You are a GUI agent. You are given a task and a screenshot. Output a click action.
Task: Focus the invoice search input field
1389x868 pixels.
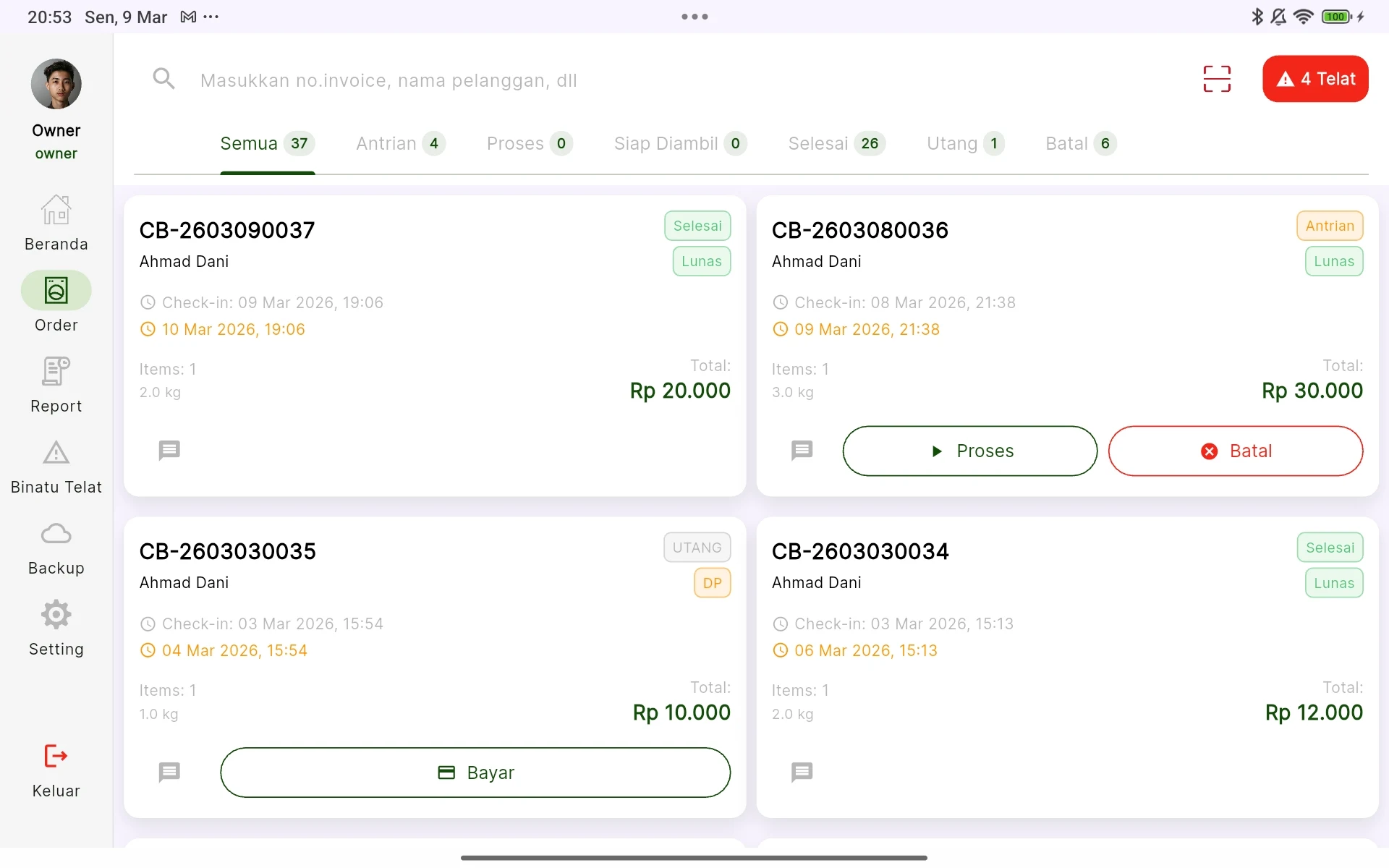[651, 80]
